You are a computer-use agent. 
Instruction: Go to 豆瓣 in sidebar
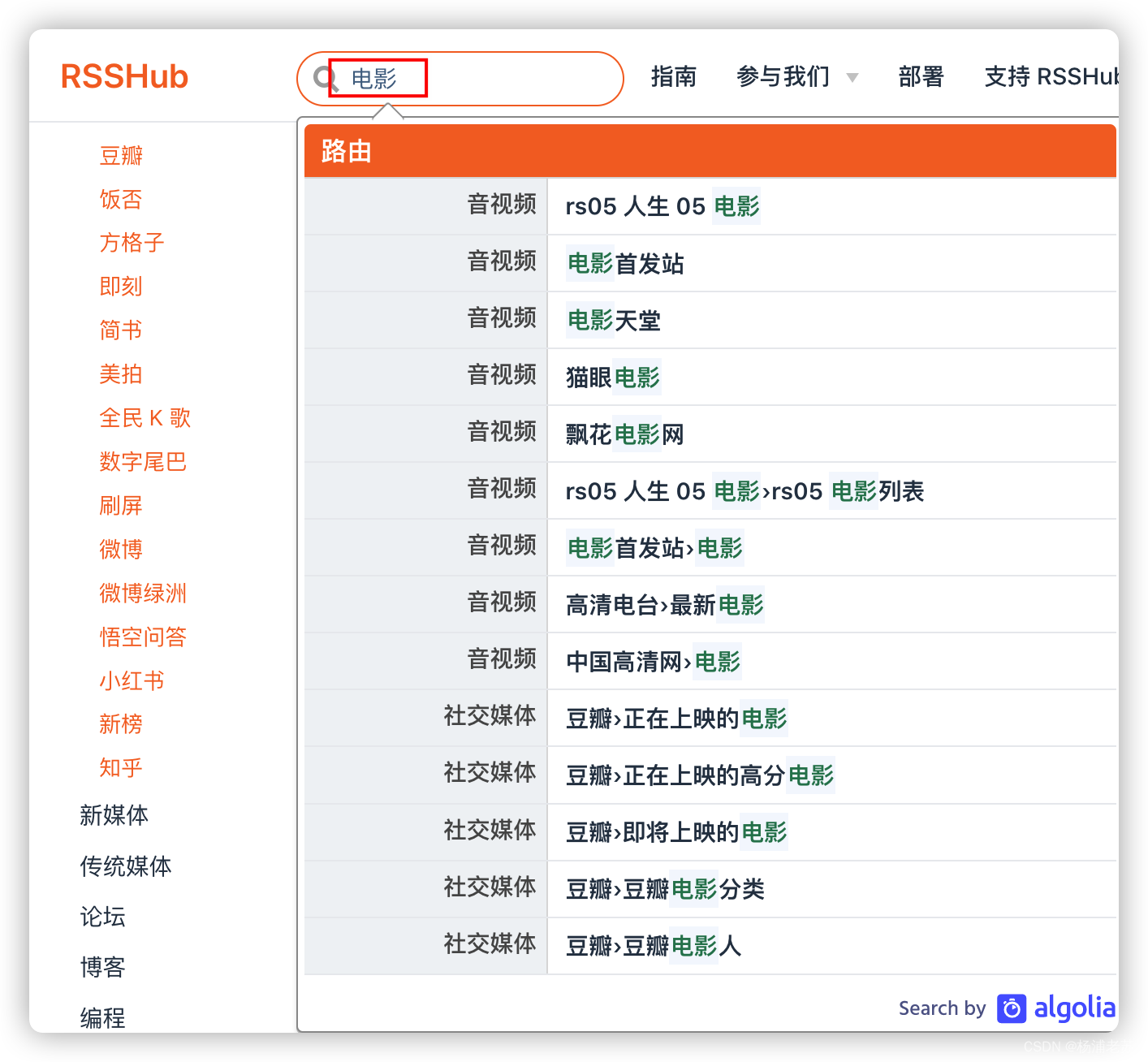click(x=121, y=155)
